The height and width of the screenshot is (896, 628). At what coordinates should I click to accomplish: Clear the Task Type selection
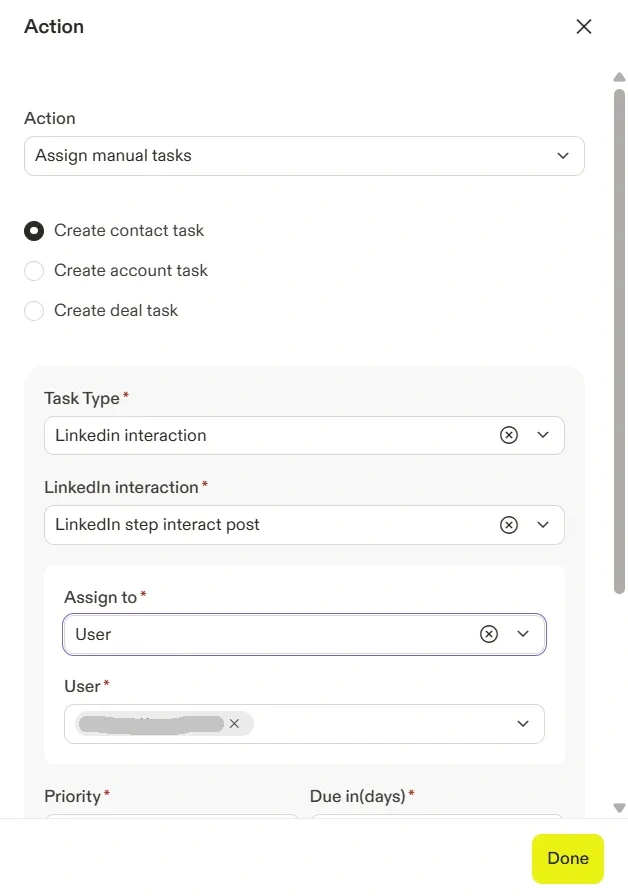pyautogui.click(x=509, y=435)
